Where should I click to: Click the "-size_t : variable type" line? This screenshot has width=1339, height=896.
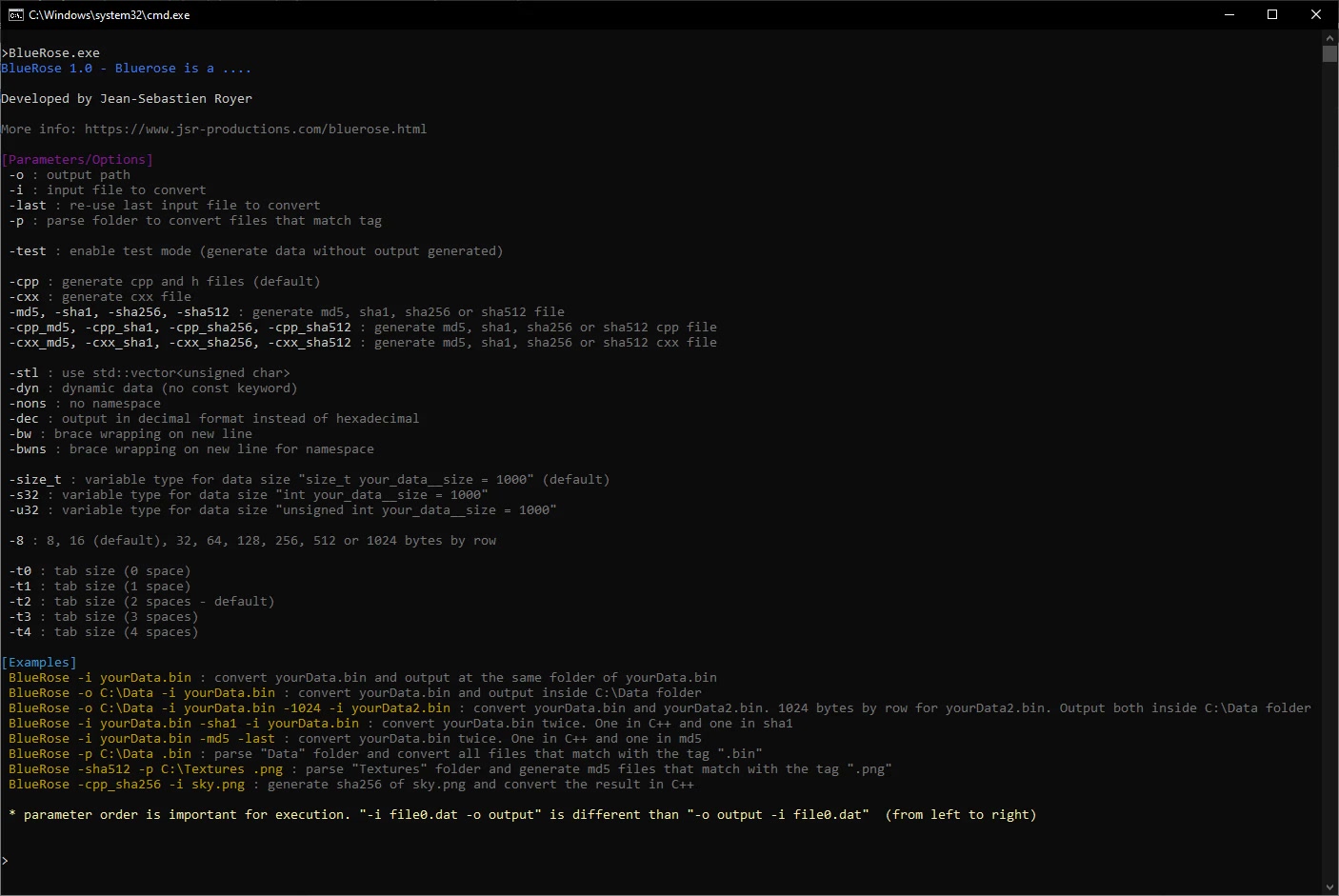pyautogui.click(x=310, y=479)
